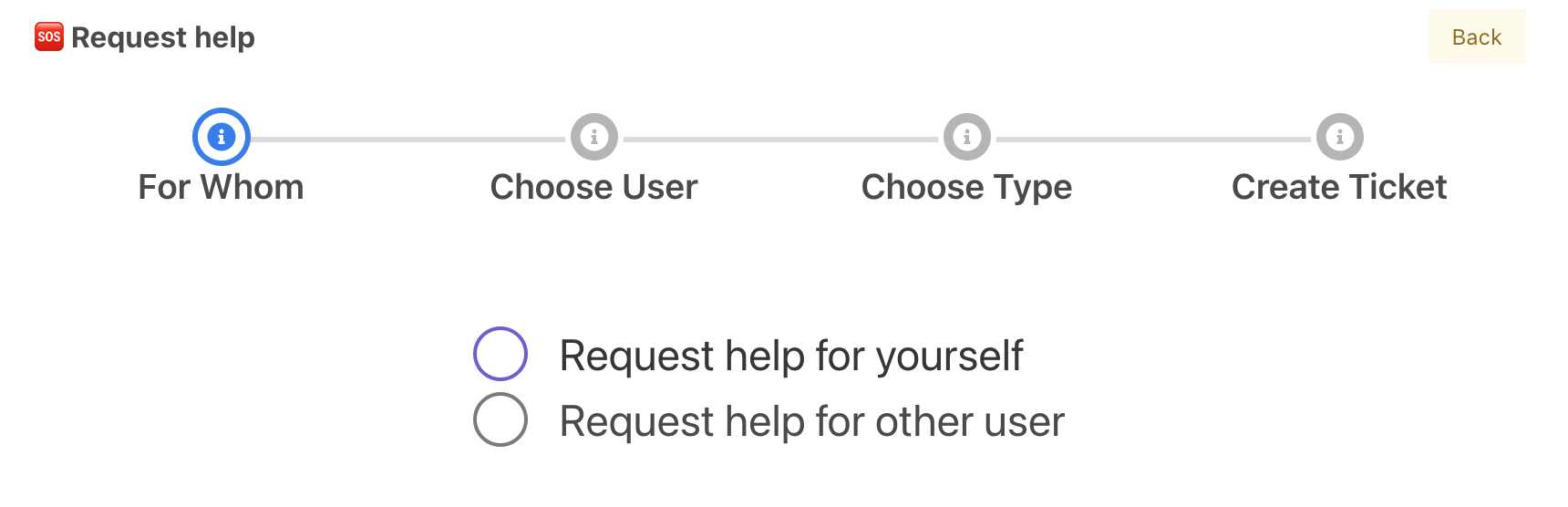Click the Choose Type step icon
Image resolution: width=1568 pixels, height=507 pixels.
coord(967,137)
